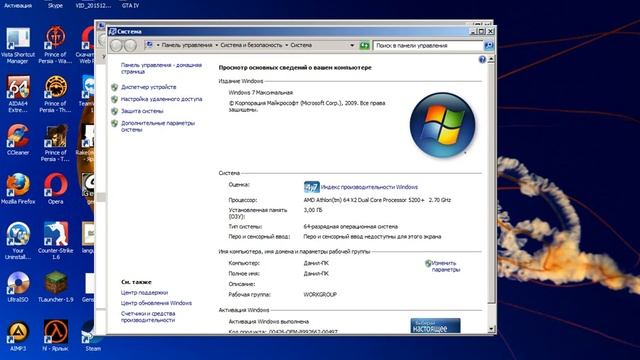Open Your Uninstaller desktop icon
This screenshot has width=640, height=360.
tap(18, 241)
